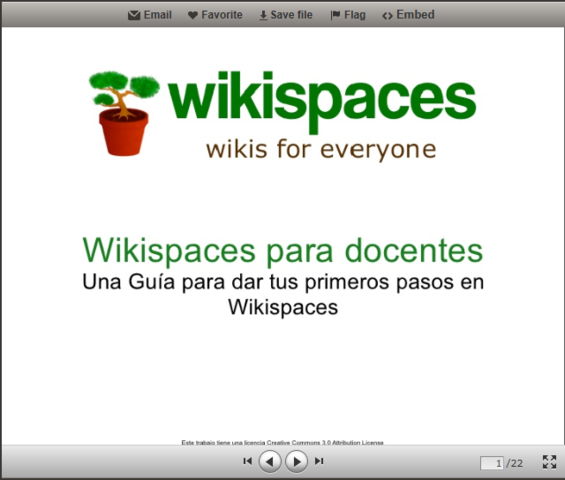565x480 pixels.
Task: Click the Creative Commons license footer text
Action: coord(282,442)
